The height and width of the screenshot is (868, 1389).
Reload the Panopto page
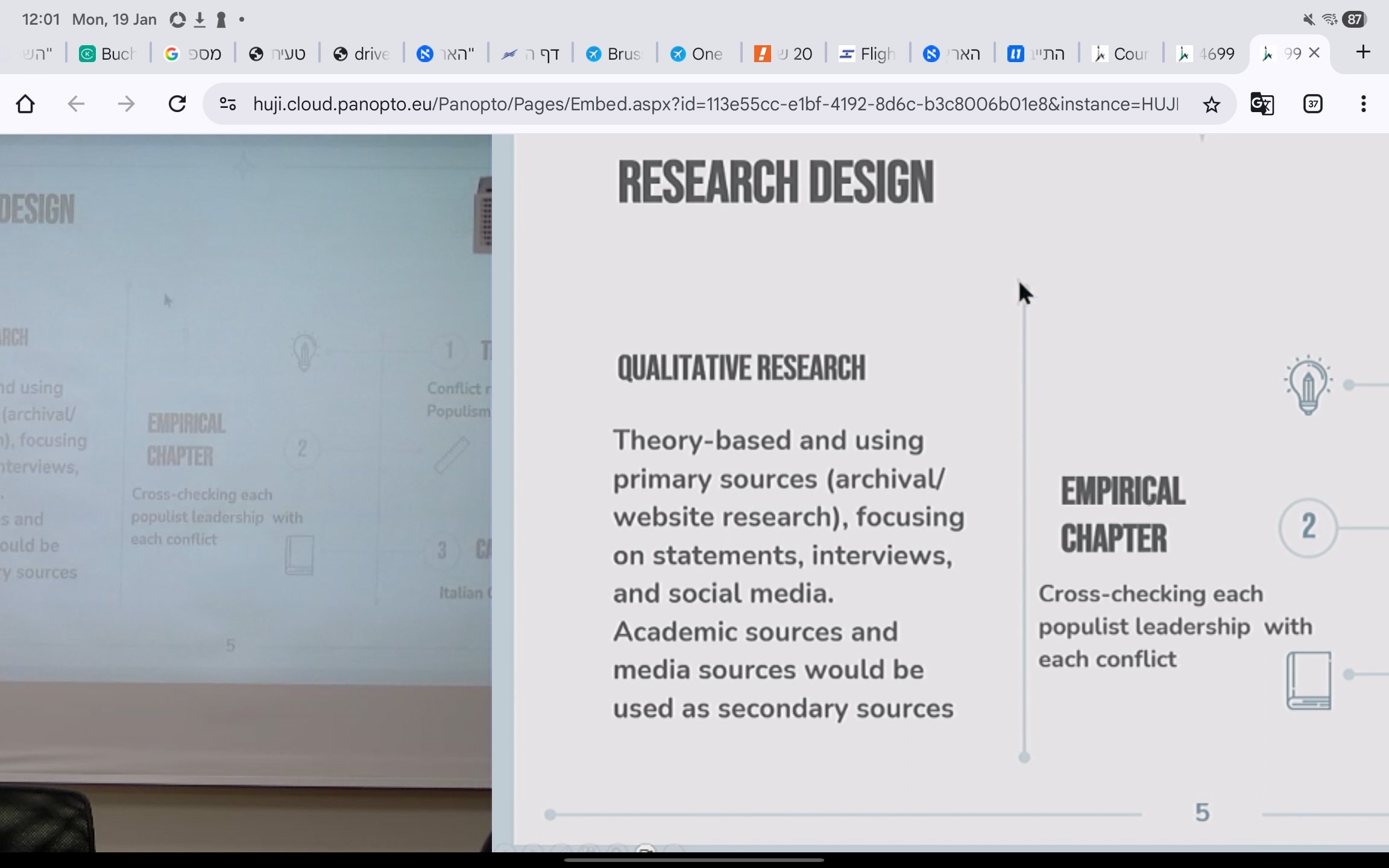(x=177, y=104)
